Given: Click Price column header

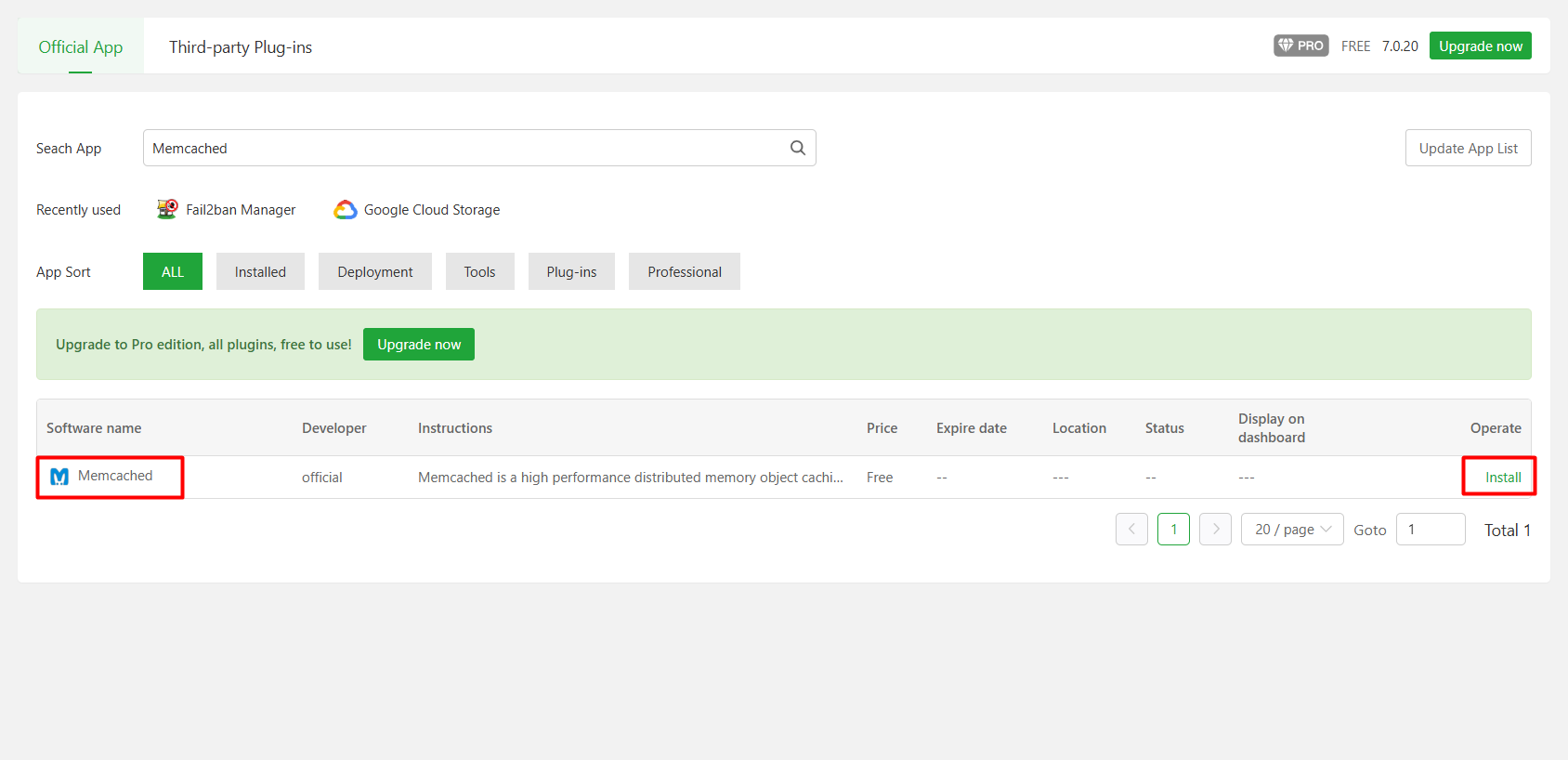Looking at the screenshot, I should pos(882,428).
